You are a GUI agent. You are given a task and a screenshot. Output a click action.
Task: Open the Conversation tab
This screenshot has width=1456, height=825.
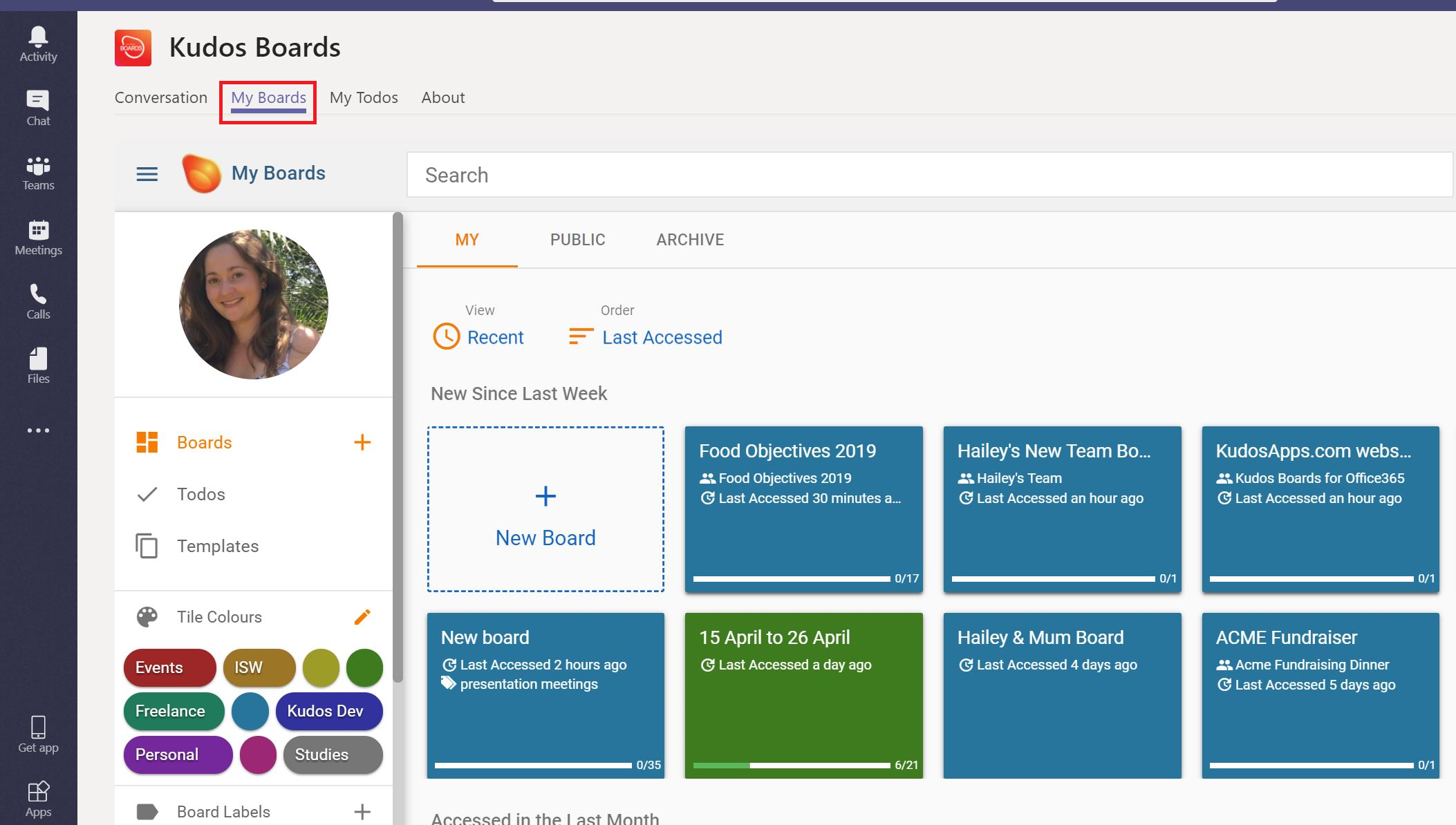coord(161,97)
